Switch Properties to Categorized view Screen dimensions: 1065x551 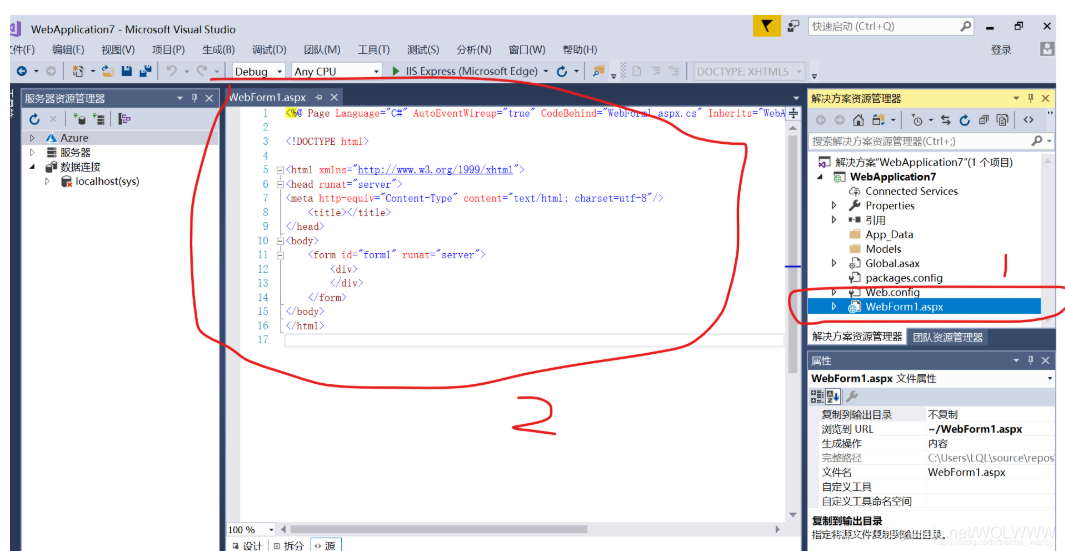(x=817, y=396)
